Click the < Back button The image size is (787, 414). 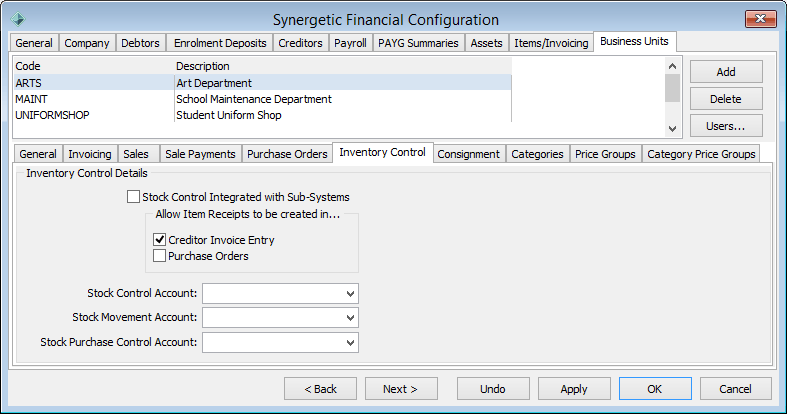pos(320,389)
